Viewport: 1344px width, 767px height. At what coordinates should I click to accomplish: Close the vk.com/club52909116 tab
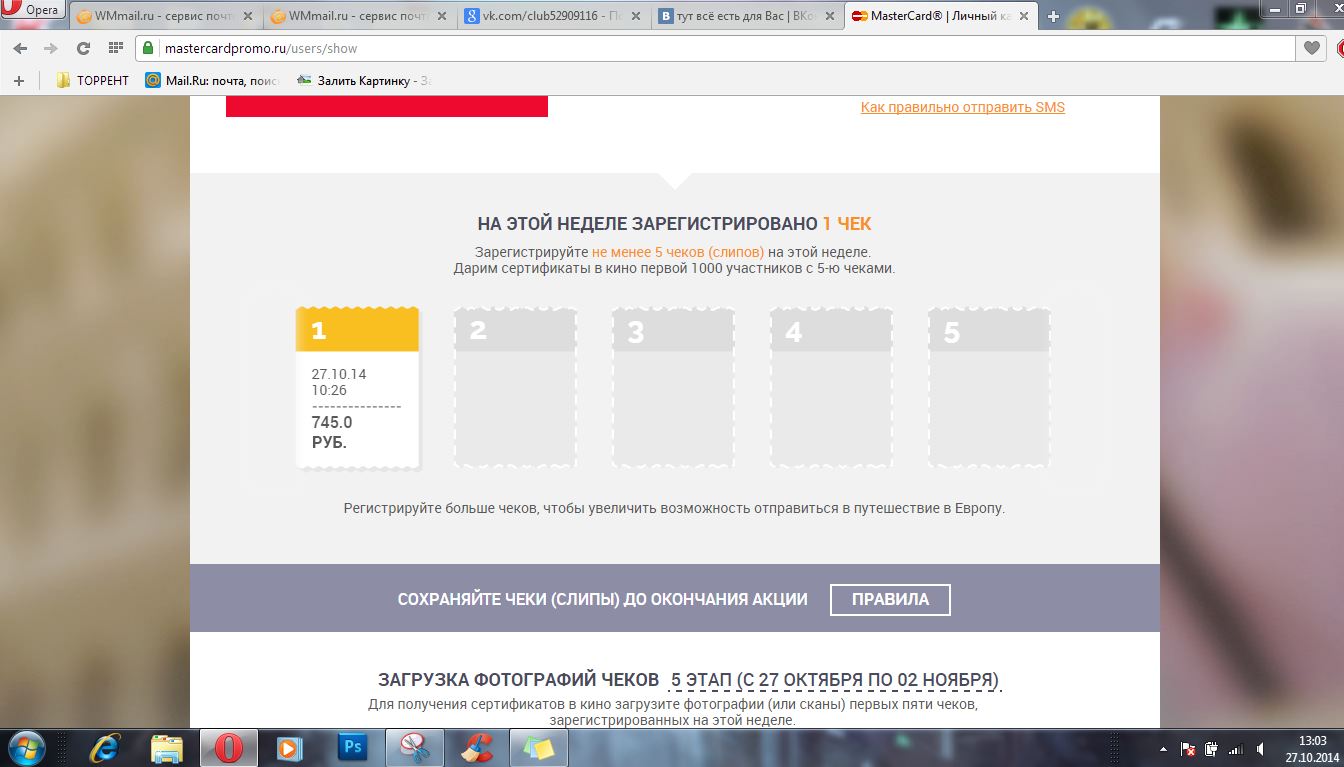tap(635, 17)
